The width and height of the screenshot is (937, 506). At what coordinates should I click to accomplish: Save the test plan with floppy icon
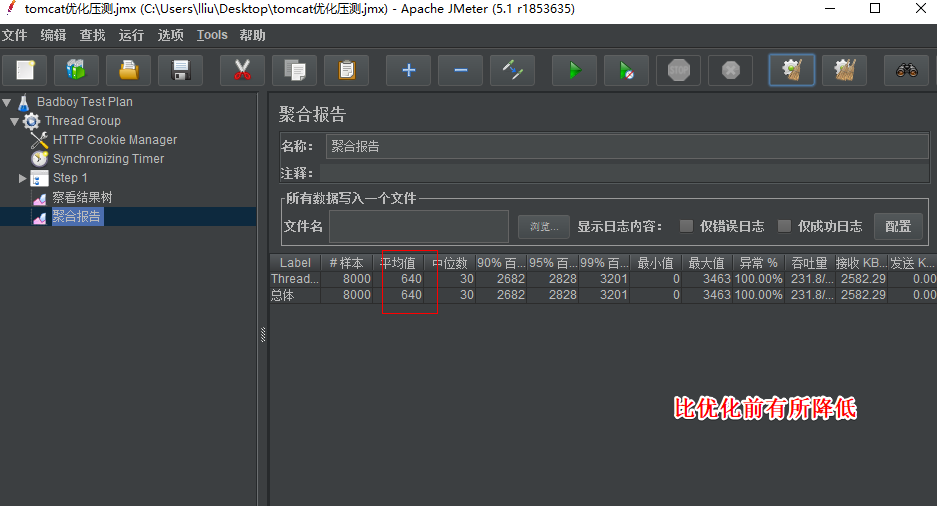click(180, 70)
